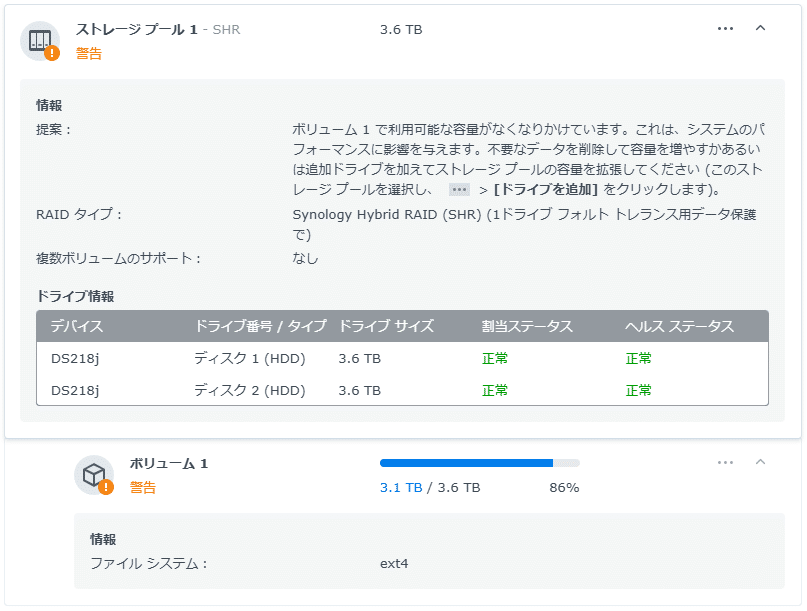807x611 pixels.
Task: Click the Volume 1 usage progress bar
Action: [479, 463]
